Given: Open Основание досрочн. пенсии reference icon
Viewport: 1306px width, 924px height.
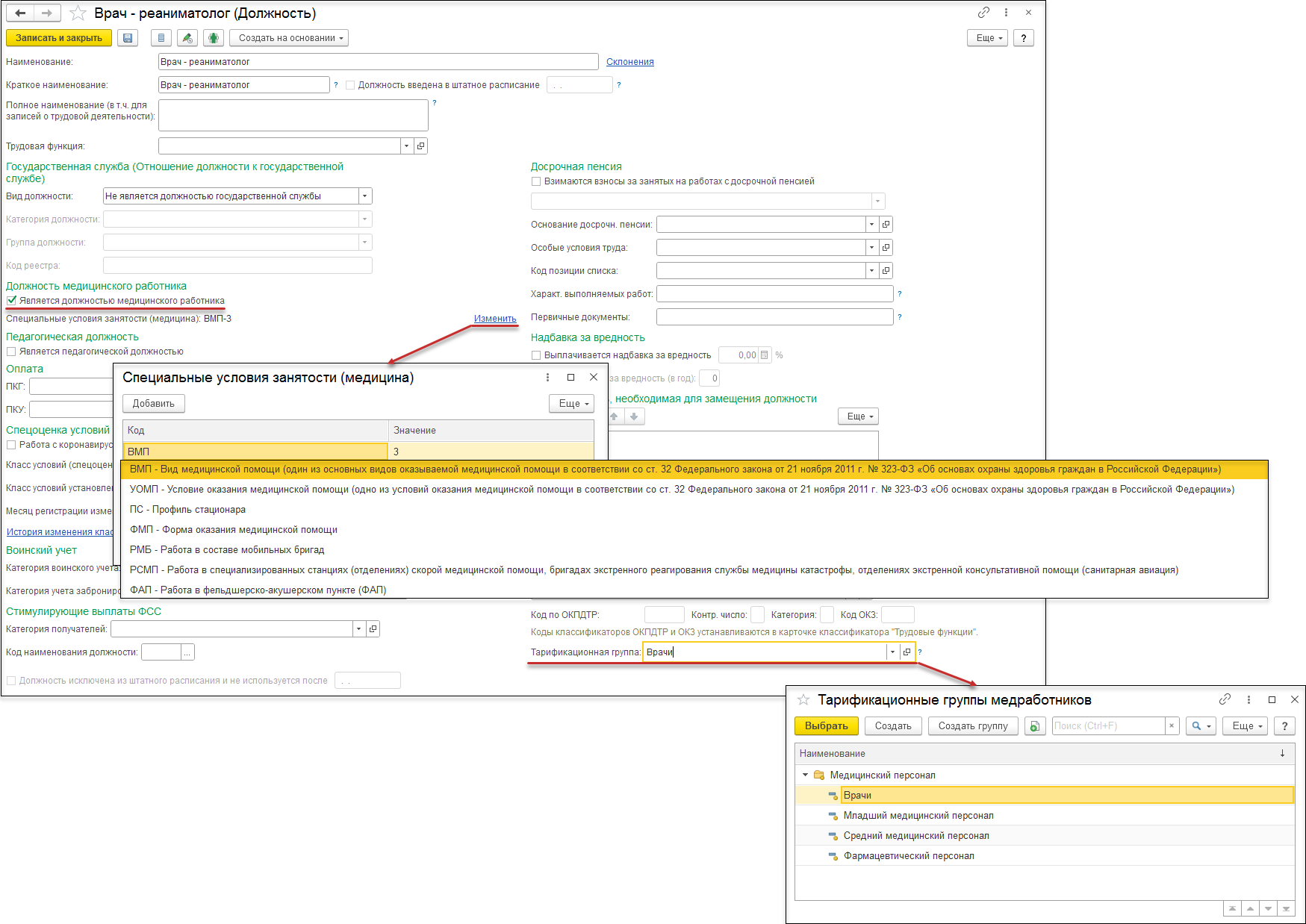Looking at the screenshot, I should pos(886,225).
